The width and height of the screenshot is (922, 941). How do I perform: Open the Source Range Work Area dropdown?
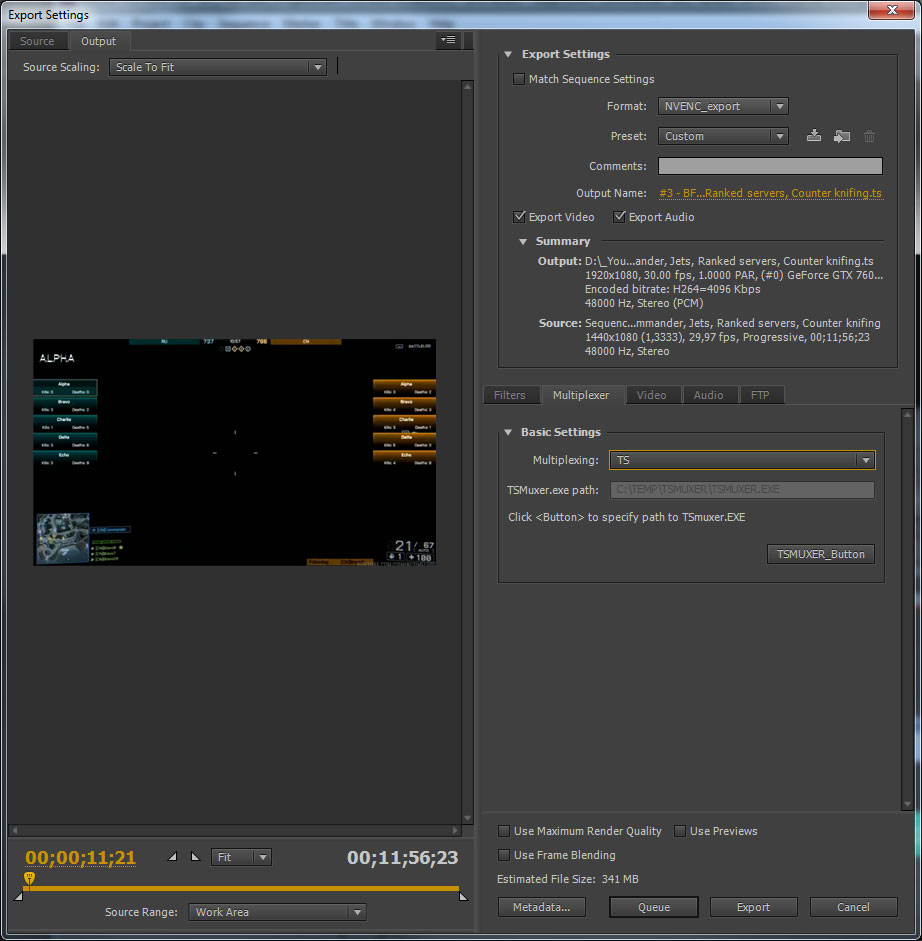(x=277, y=912)
